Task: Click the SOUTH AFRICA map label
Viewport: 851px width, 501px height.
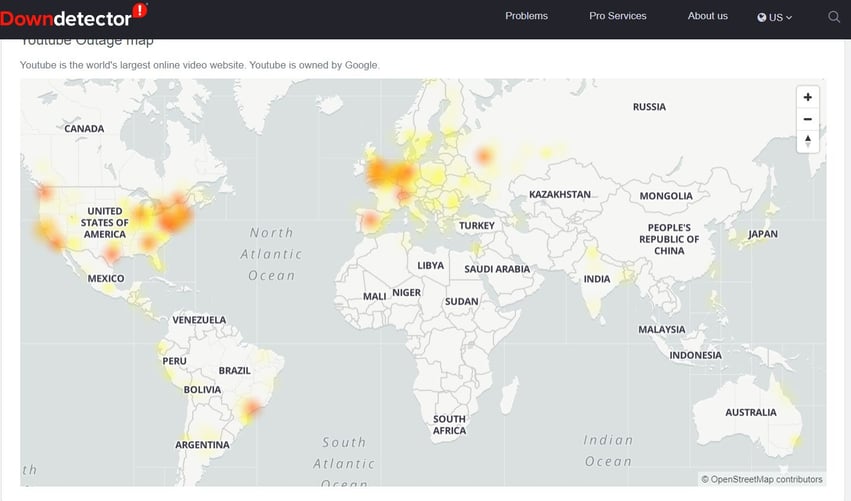Action: (449, 425)
